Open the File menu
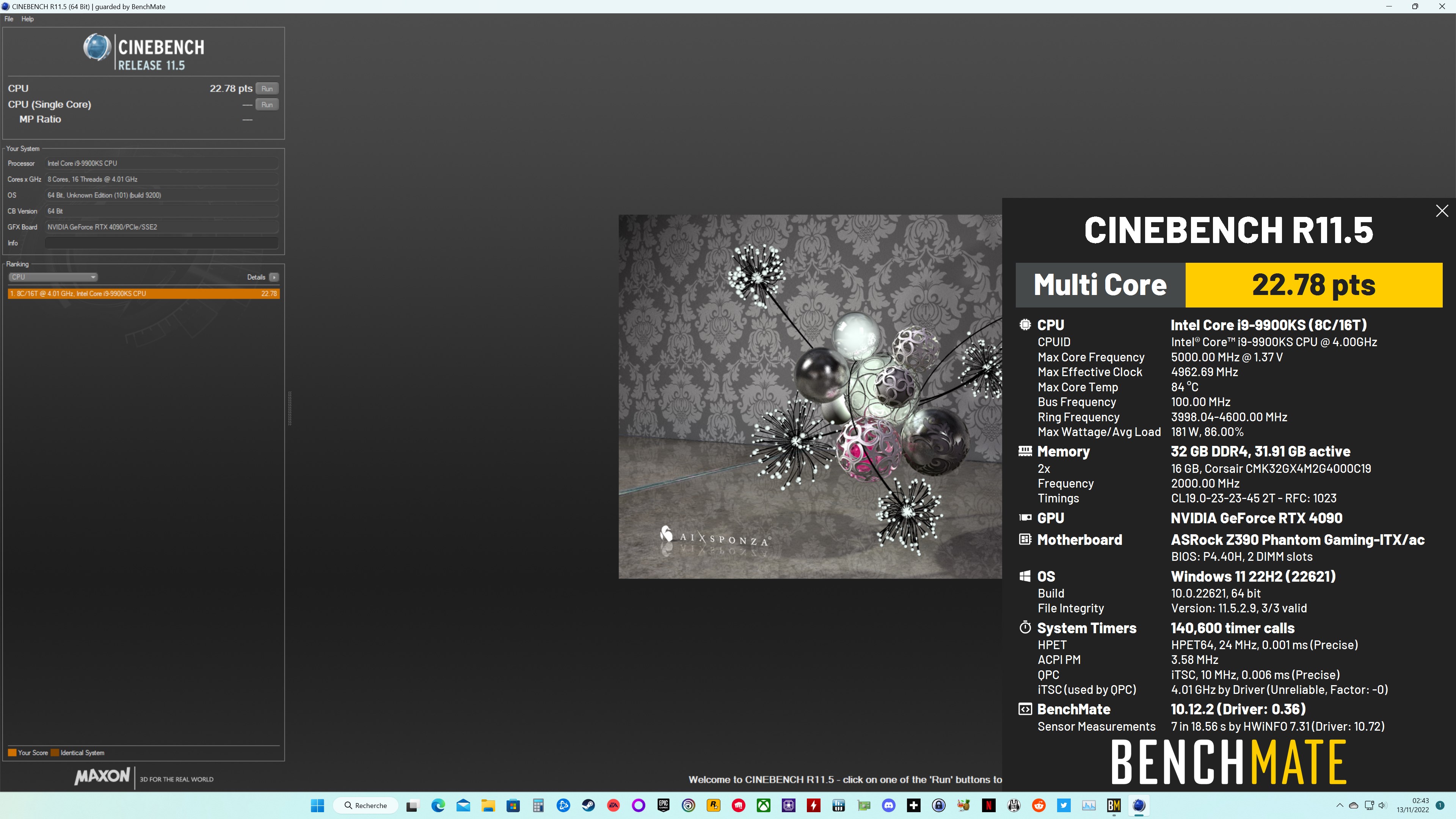This screenshot has height=819, width=1456. click(9, 19)
